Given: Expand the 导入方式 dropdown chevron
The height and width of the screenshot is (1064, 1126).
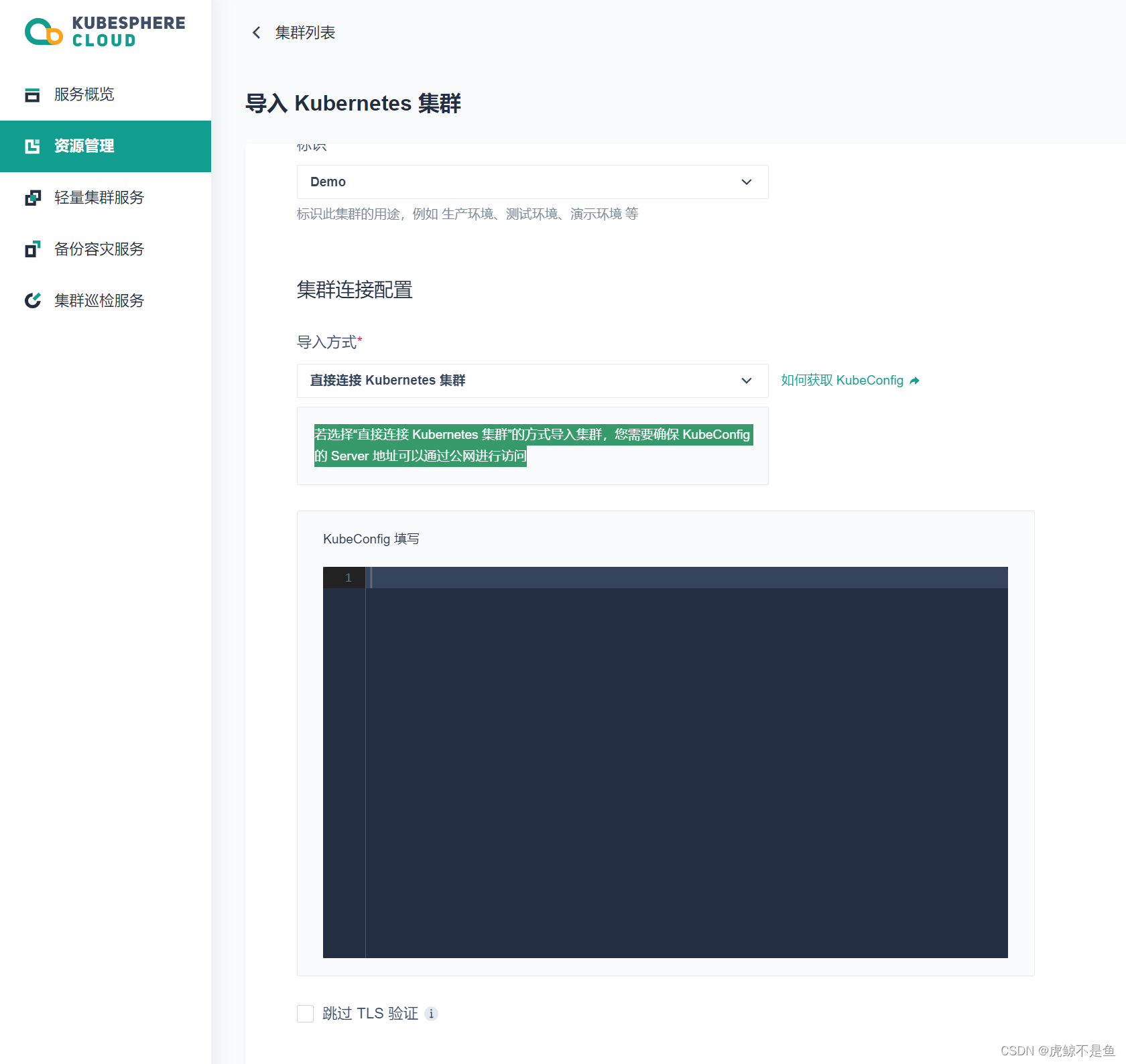Looking at the screenshot, I should point(747,381).
